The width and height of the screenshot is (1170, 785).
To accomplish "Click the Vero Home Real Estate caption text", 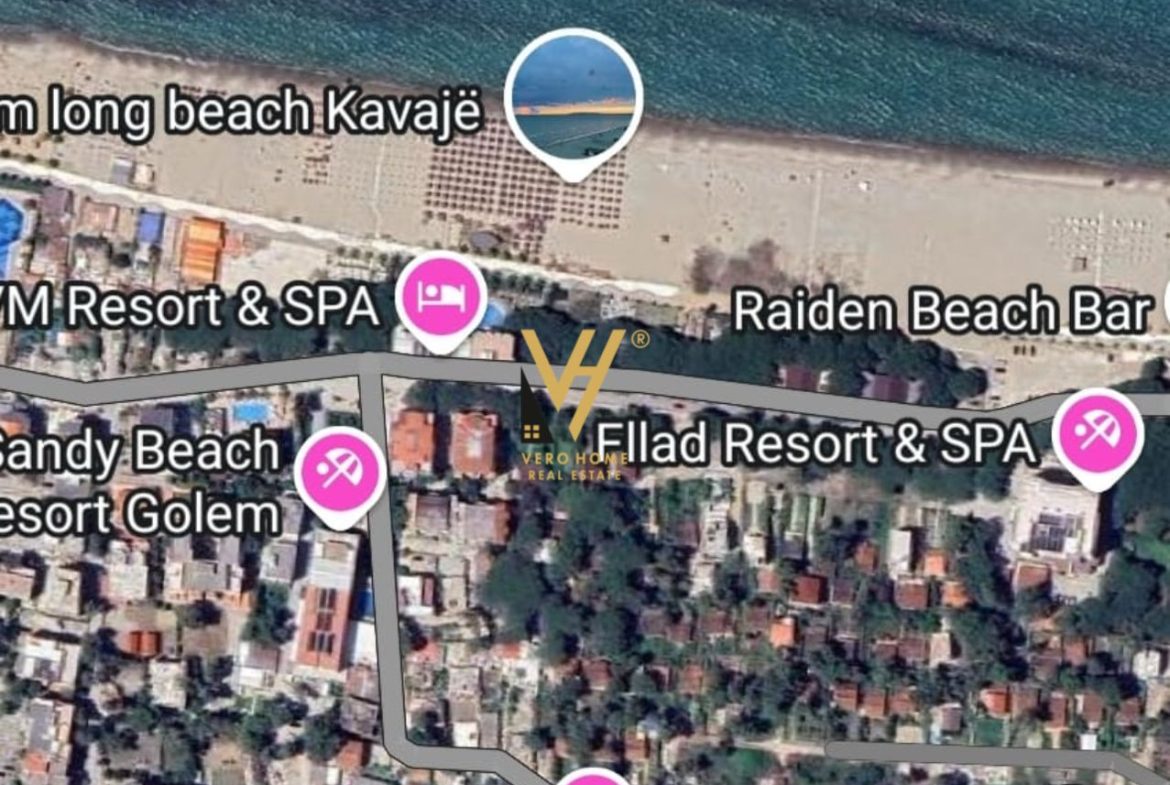I will click(575, 466).
